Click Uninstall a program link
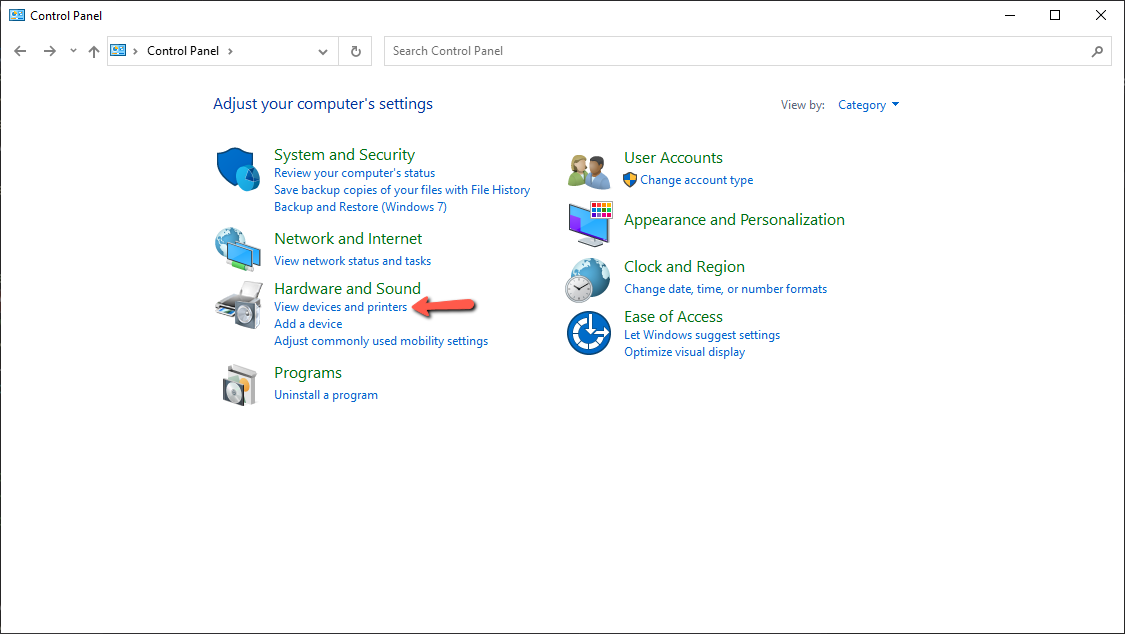 pyautogui.click(x=326, y=395)
